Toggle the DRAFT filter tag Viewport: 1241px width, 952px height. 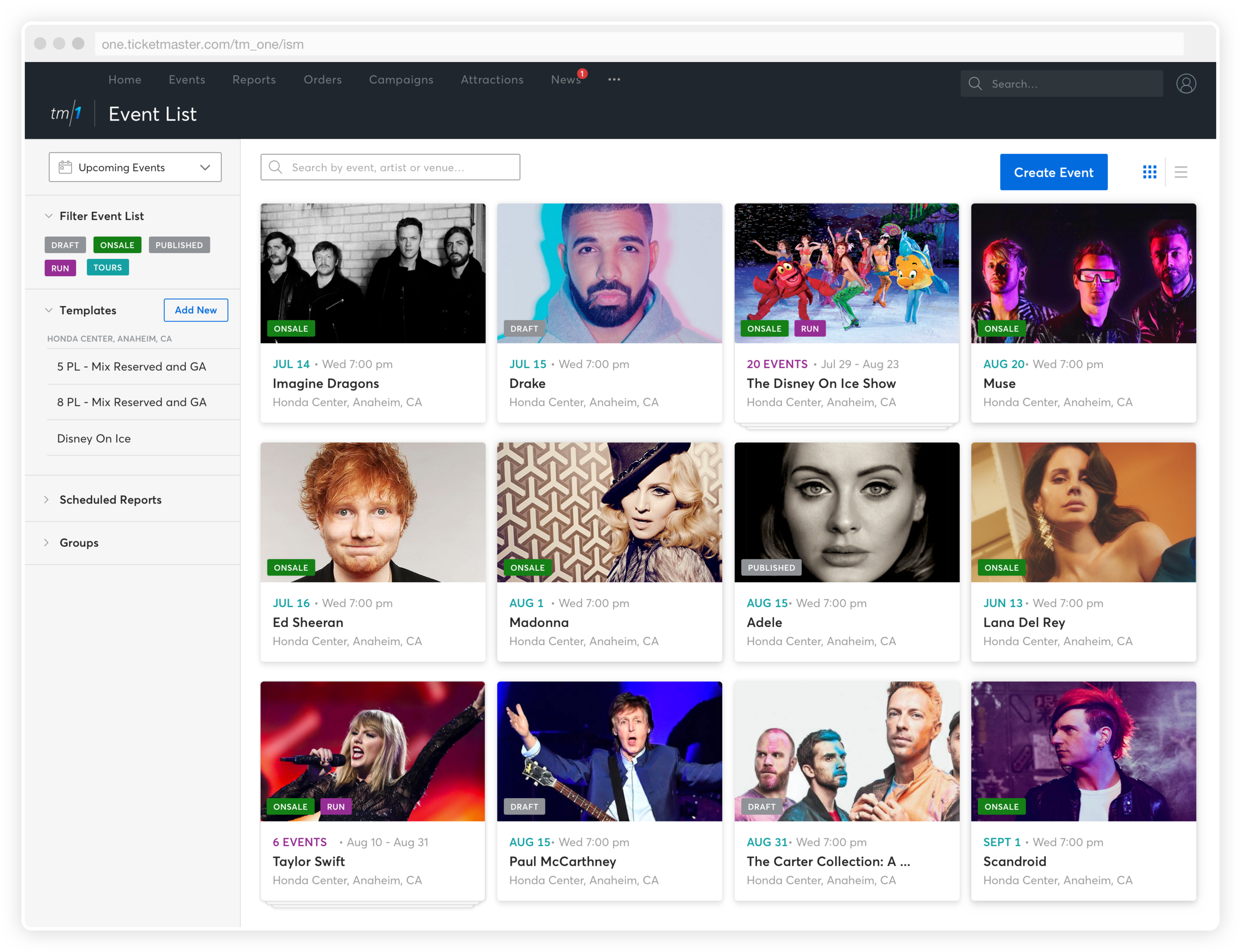pyautogui.click(x=65, y=245)
